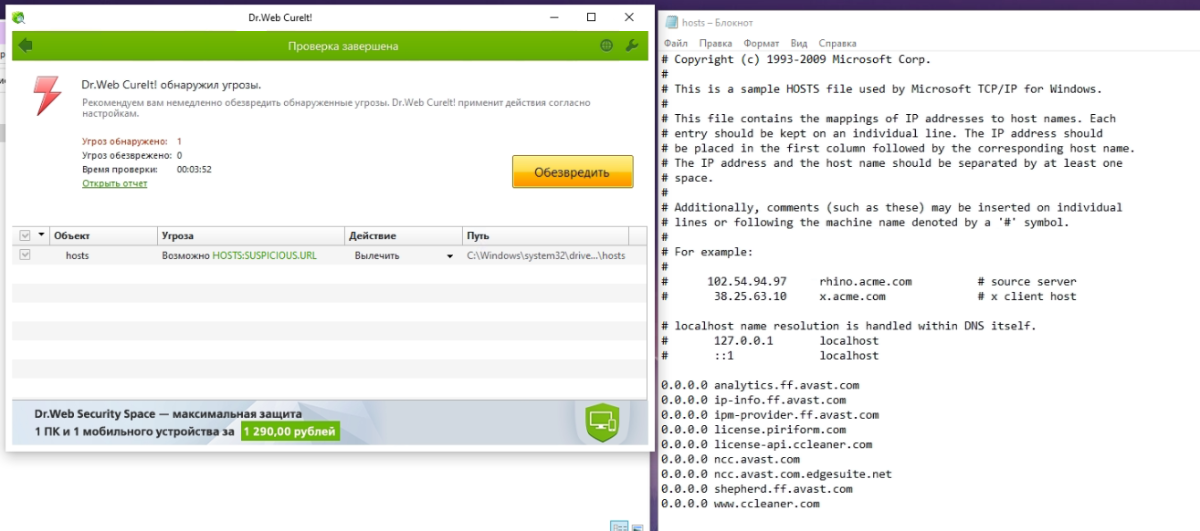Uncheck the hosts threat row checkbox

(x=25, y=255)
